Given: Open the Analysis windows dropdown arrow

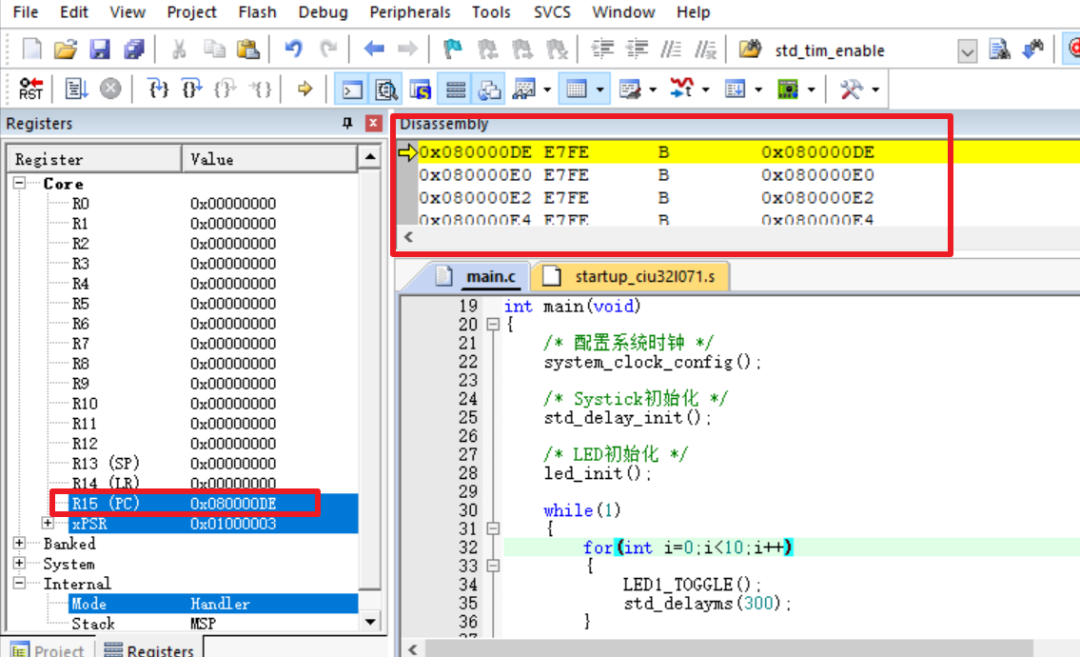Looking at the screenshot, I should click(x=706, y=90).
